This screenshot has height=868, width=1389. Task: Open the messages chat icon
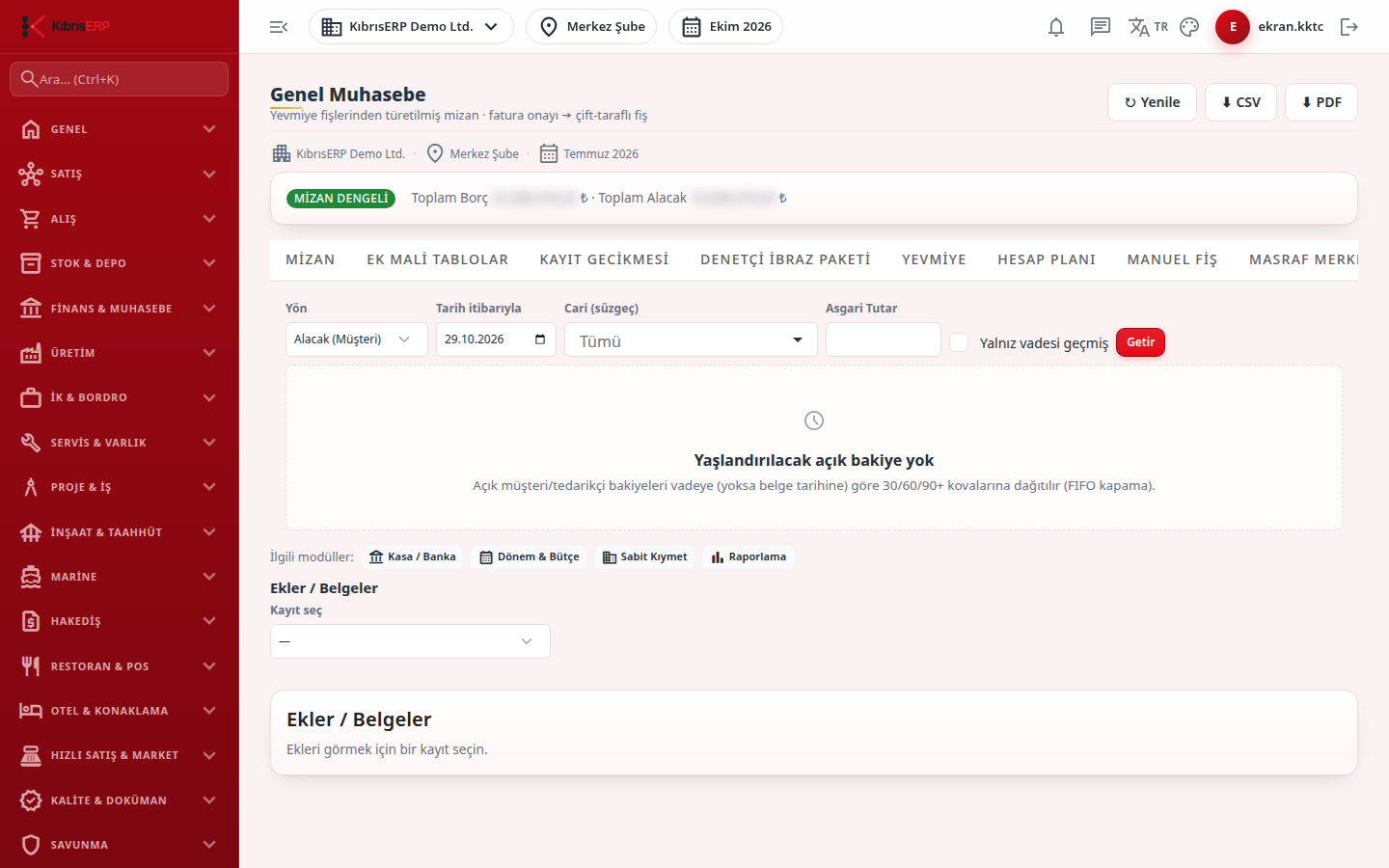point(1101,27)
